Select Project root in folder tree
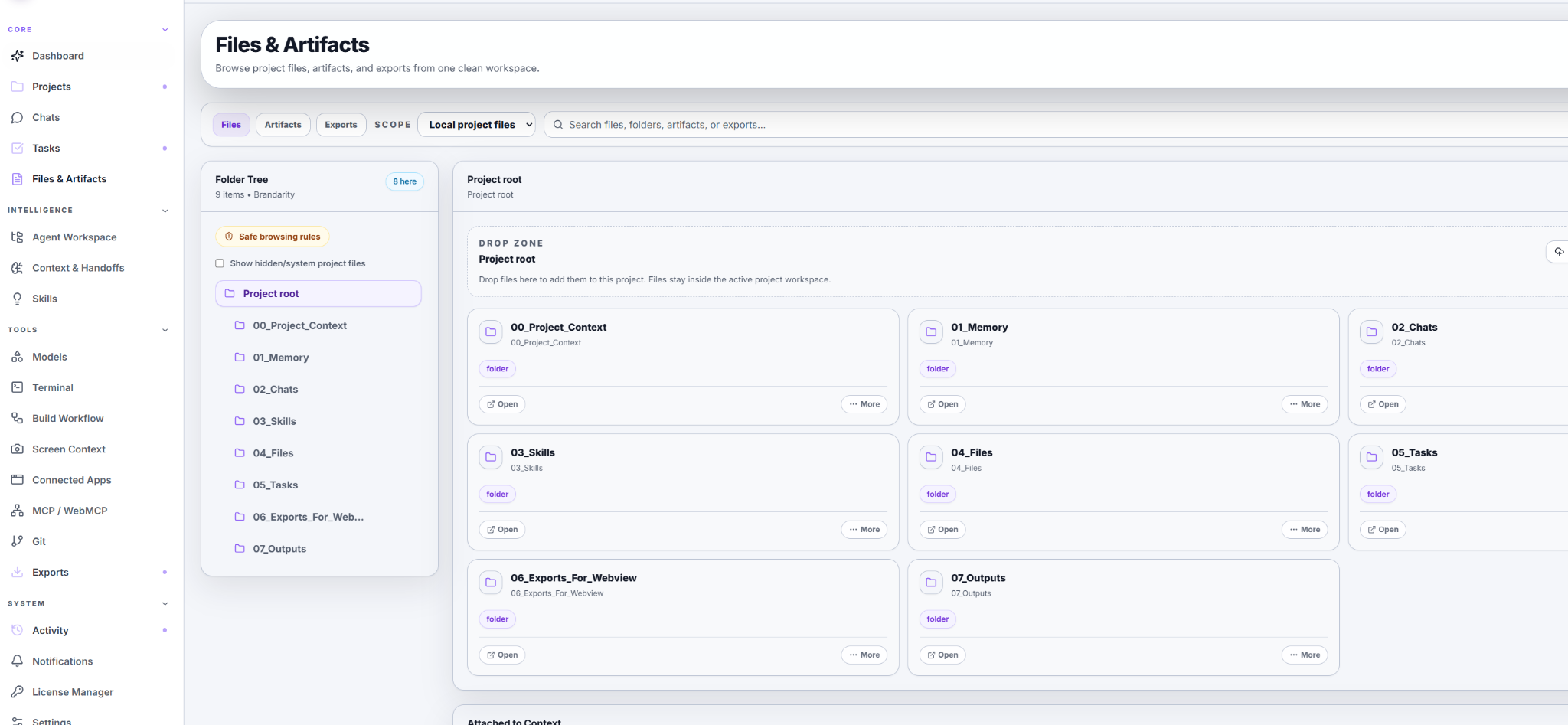Screen dimensions: 1568x725 click(318, 294)
